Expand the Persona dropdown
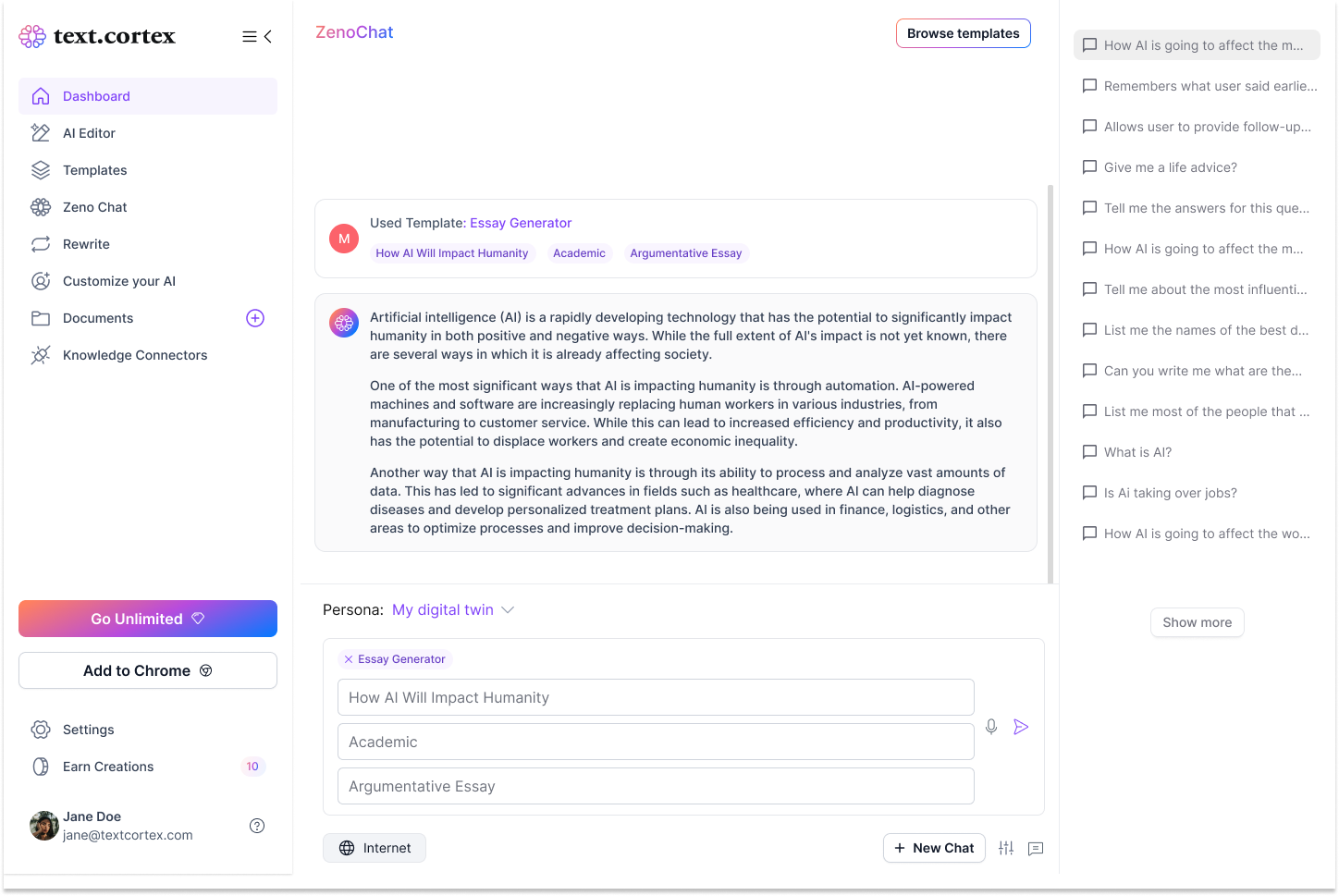This screenshot has width=1339, height=896. pyautogui.click(x=453, y=610)
